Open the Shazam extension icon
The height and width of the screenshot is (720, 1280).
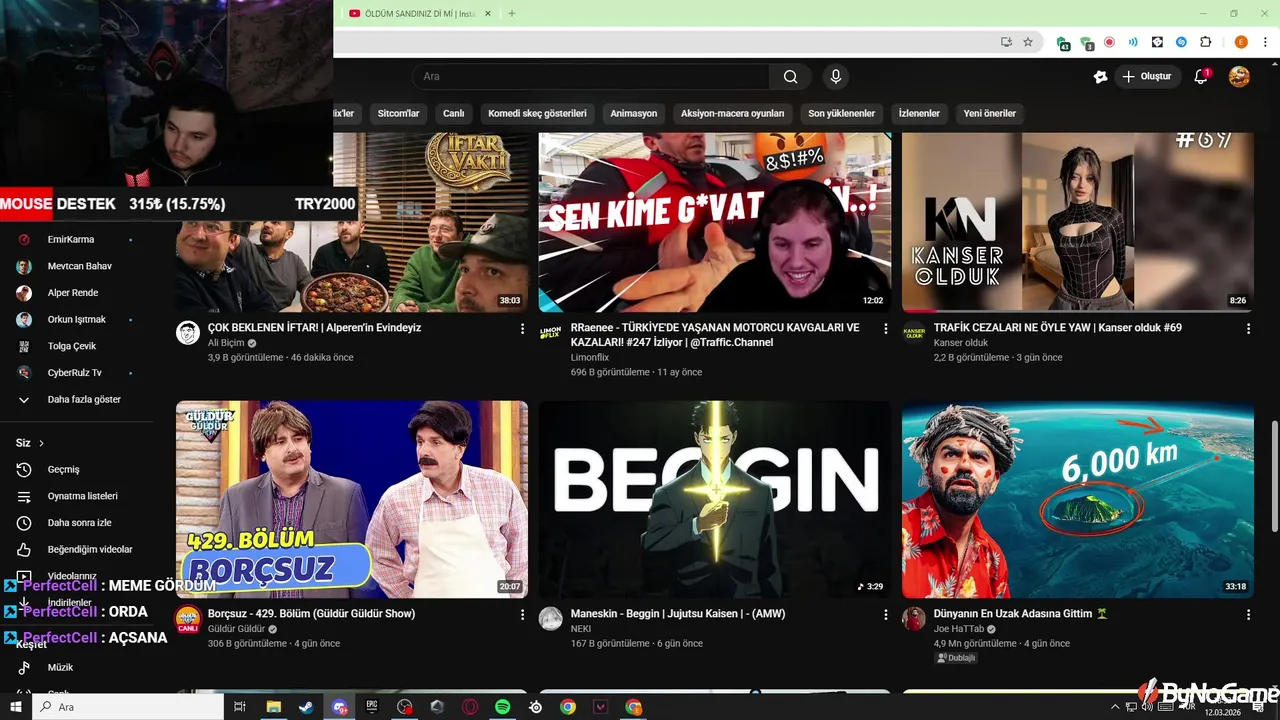[1181, 42]
